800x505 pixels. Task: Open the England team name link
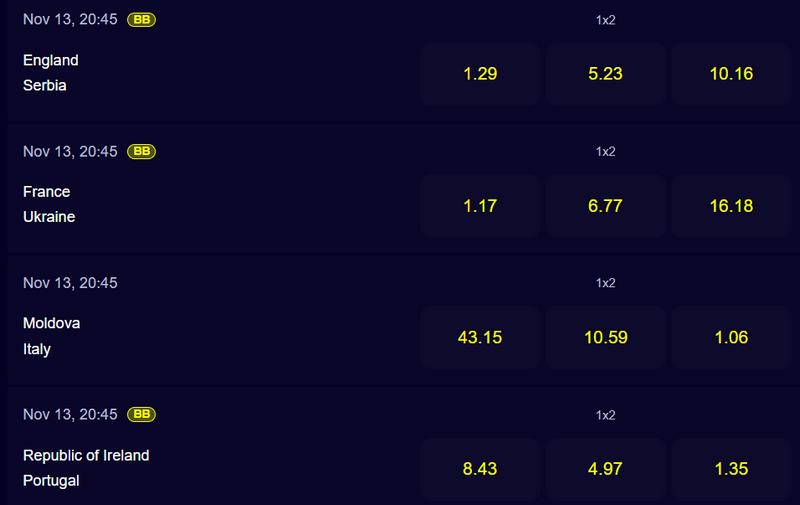(51, 60)
